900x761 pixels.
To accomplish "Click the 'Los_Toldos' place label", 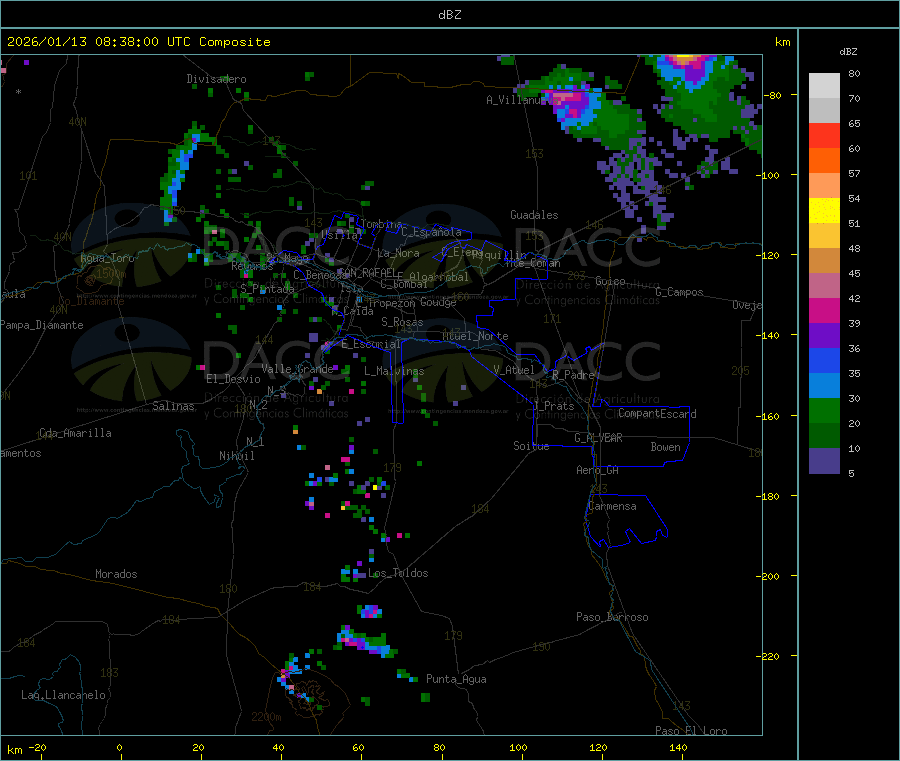I will click(398, 573).
